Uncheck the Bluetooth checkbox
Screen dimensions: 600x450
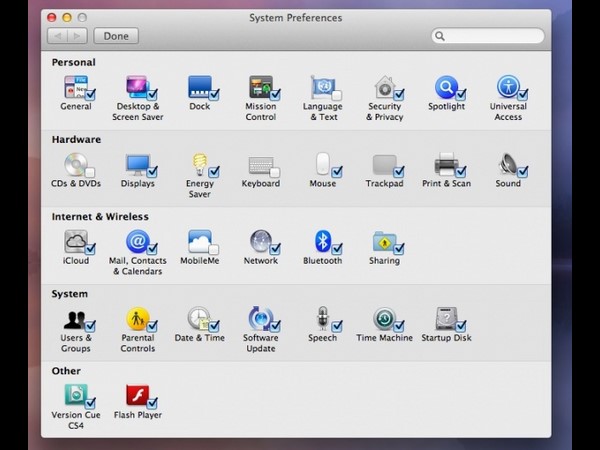[x=337, y=249]
